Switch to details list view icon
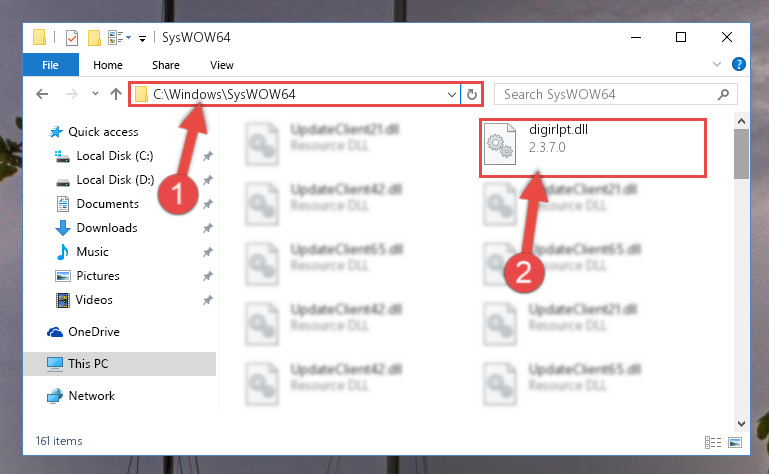The image size is (769, 474). point(713,442)
